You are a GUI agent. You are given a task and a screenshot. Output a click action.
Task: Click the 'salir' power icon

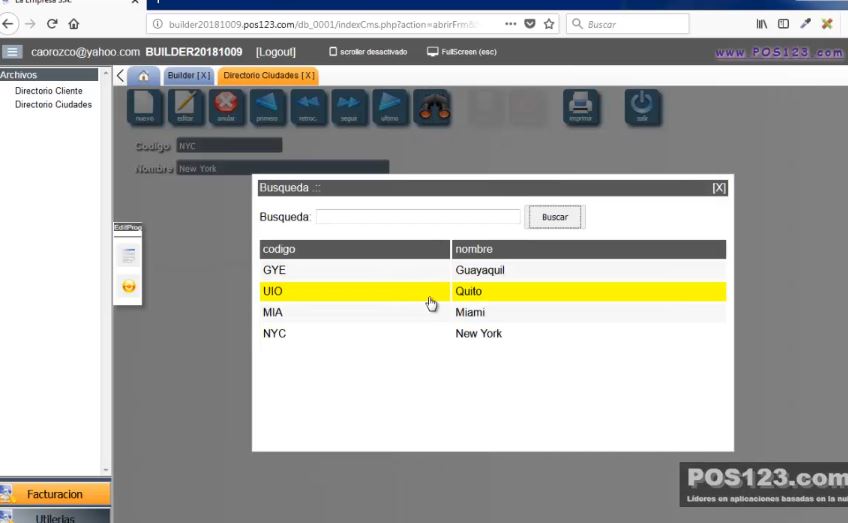coord(642,106)
